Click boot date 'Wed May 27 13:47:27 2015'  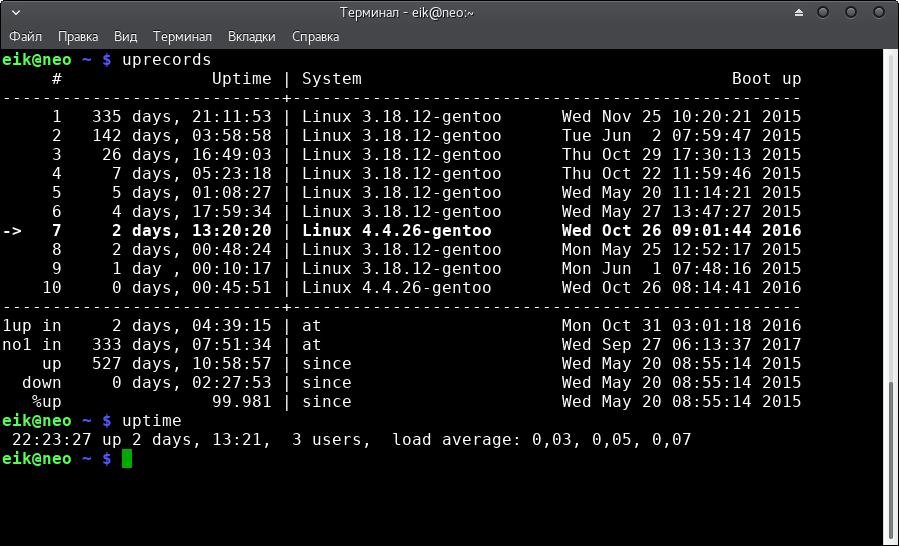coord(681,212)
